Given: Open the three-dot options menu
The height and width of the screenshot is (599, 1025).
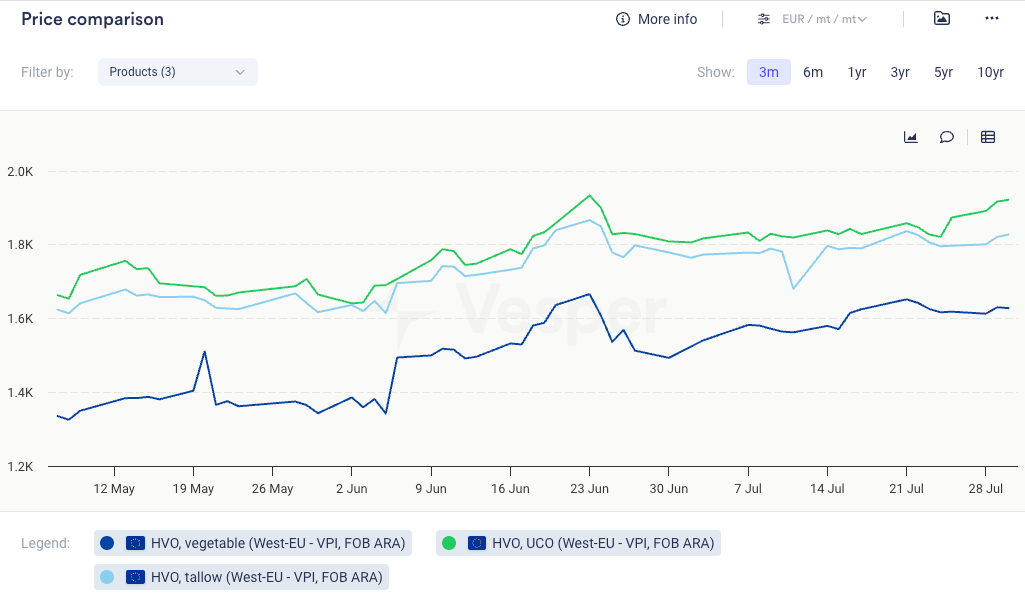Looking at the screenshot, I should tap(992, 19).
